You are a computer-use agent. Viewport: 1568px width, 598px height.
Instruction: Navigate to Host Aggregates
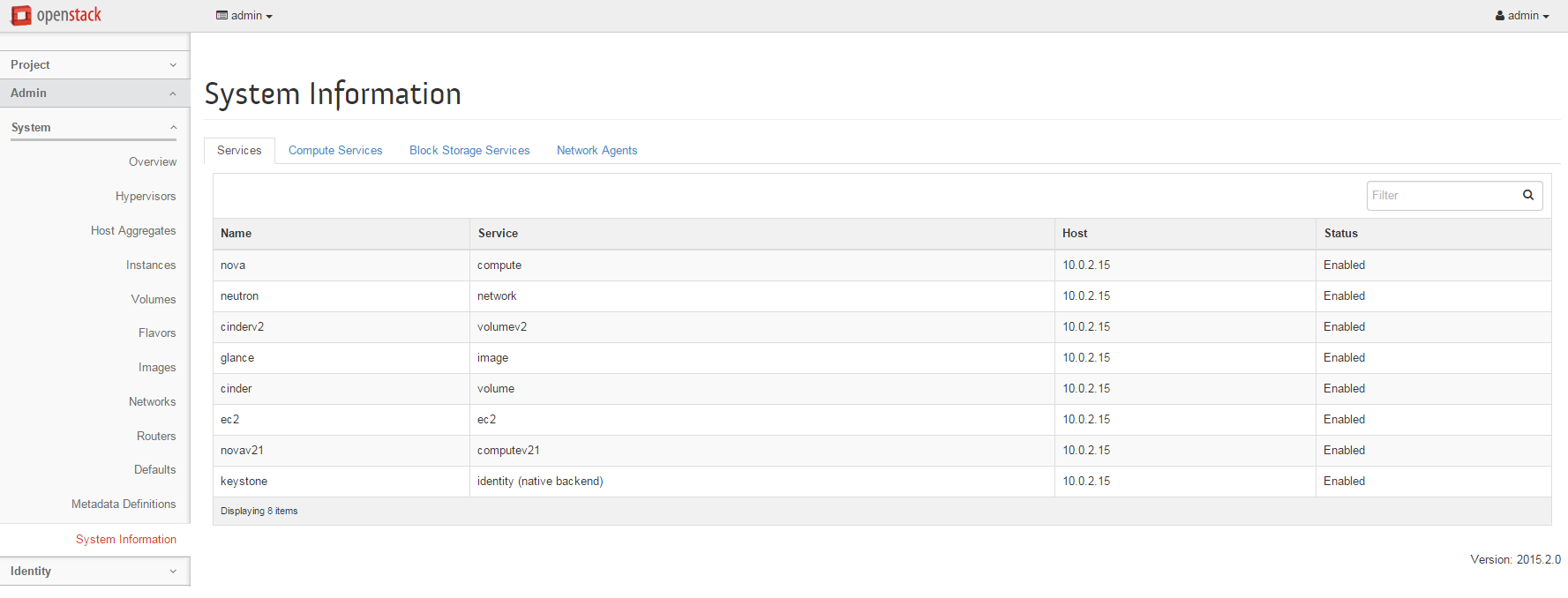click(133, 230)
